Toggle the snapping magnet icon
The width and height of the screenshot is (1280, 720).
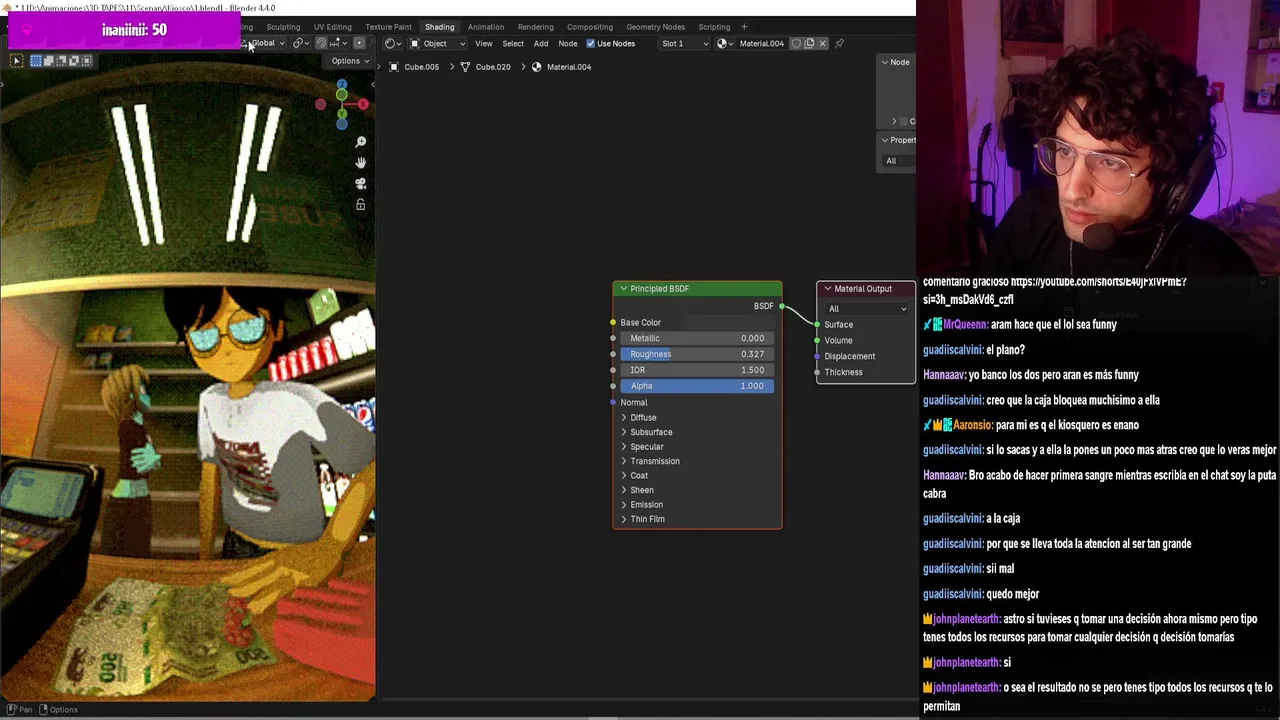click(x=321, y=43)
